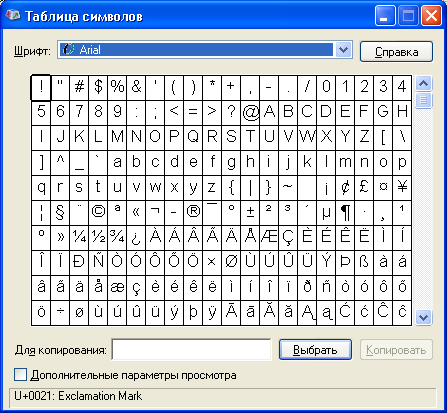Select the one quarter ¼ fraction
The height and width of the screenshot is (413, 447).
(x=79, y=237)
